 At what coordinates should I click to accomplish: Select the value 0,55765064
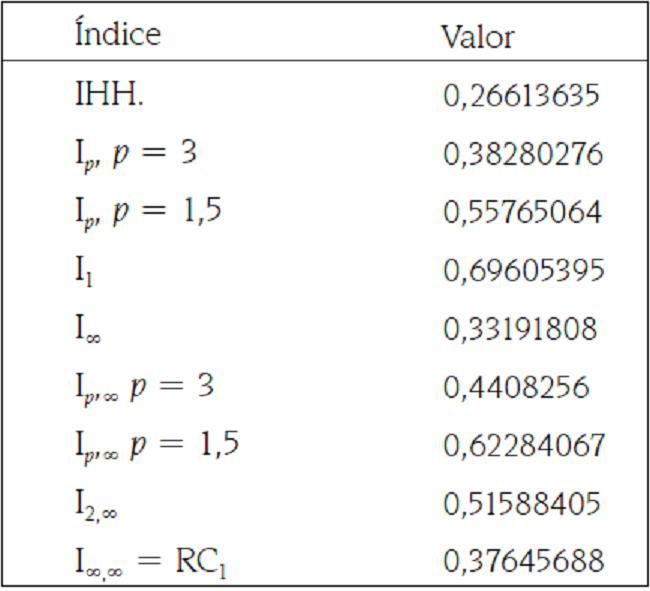coord(522,212)
